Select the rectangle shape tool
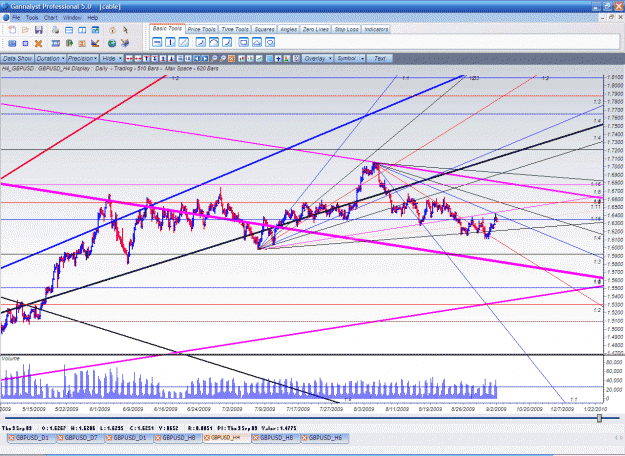The height and width of the screenshot is (456, 625). pos(244,42)
